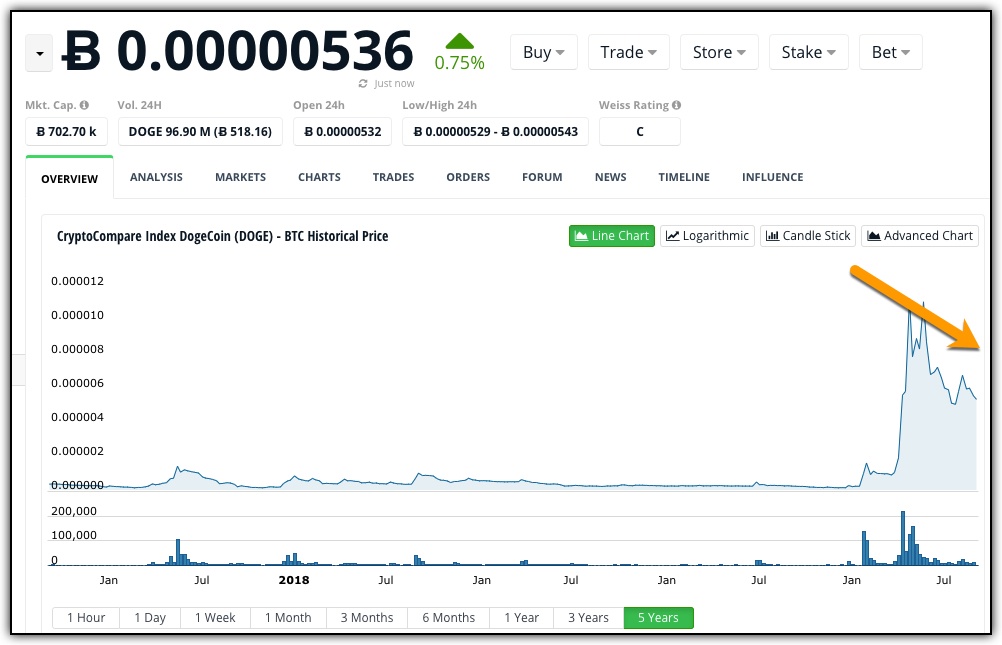Click the green up-arrow price change icon

[x=459, y=42]
